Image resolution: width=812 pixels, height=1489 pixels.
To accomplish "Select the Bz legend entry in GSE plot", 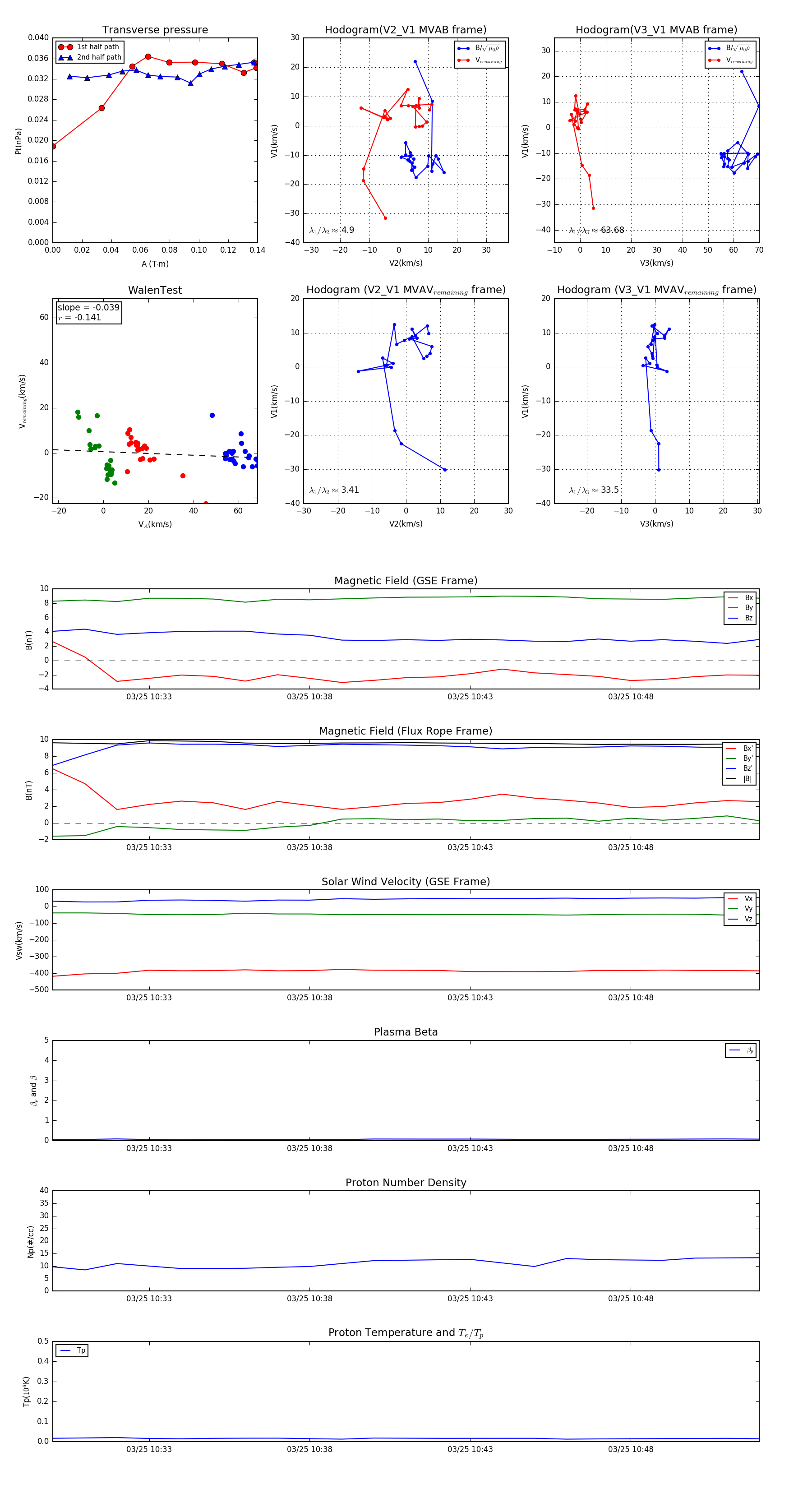I will [740, 618].
